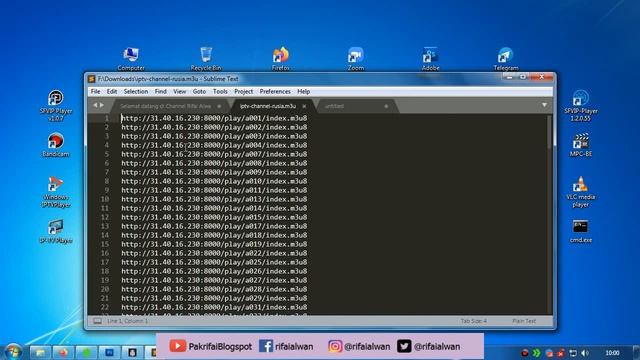The image size is (640, 360).
Task: Launch Bandicam from the desktop
Action: point(56,145)
